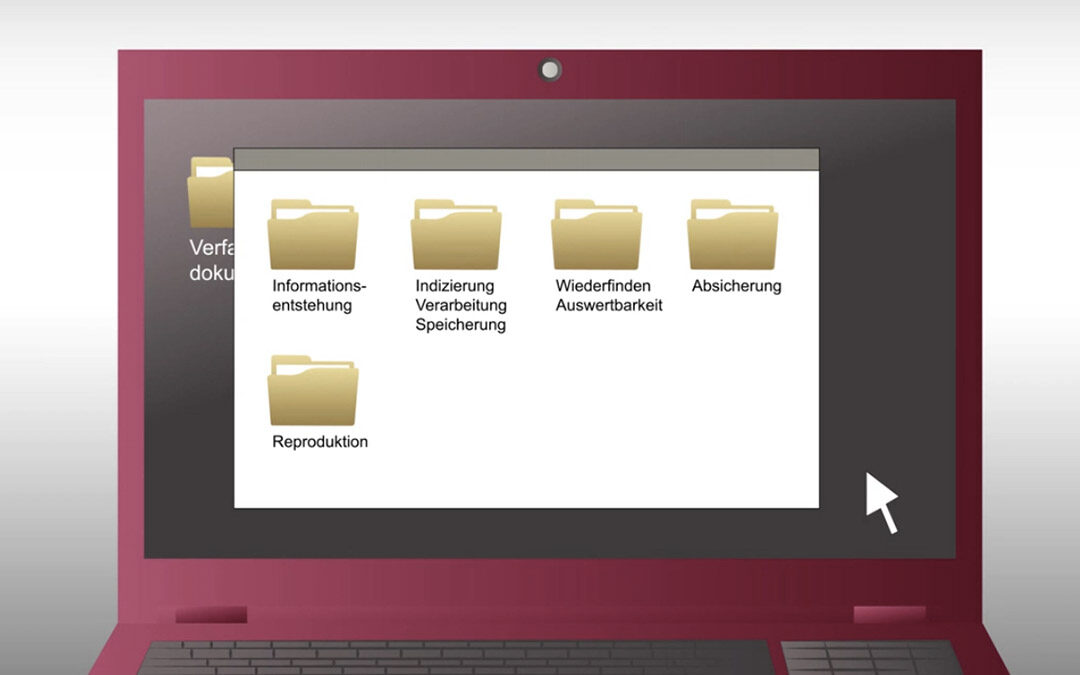The height and width of the screenshot is (675, 1080).
Task: Click the Indizierung Verarbeitung Speicherung label
Action: (461, 305)
